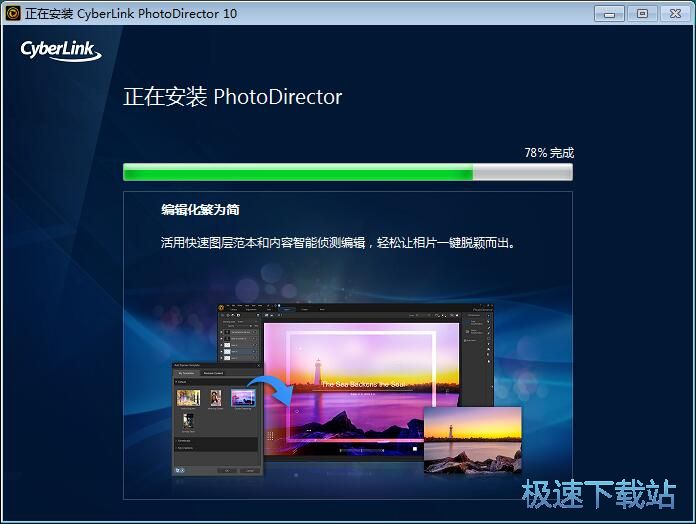The width and height of the screenshot is (696, 524).
Task: Click the window title '正在安装 CyberLink PhotoDirector 10'
Action: point(131,14)
